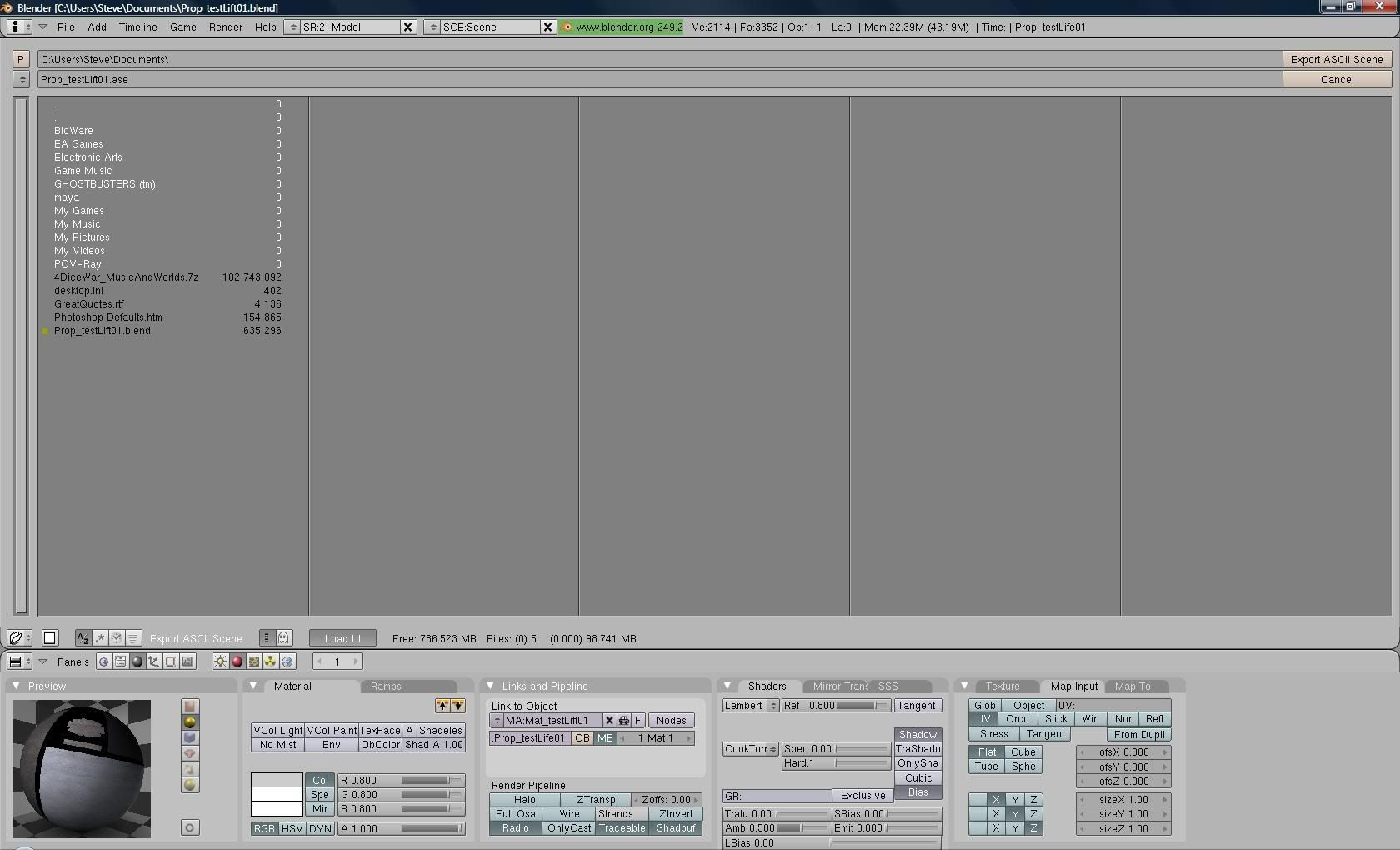Select Prop_testLift01.blend in the file list
The height and width of the screenshot is (850, 1400).
[x=102, y=331]
